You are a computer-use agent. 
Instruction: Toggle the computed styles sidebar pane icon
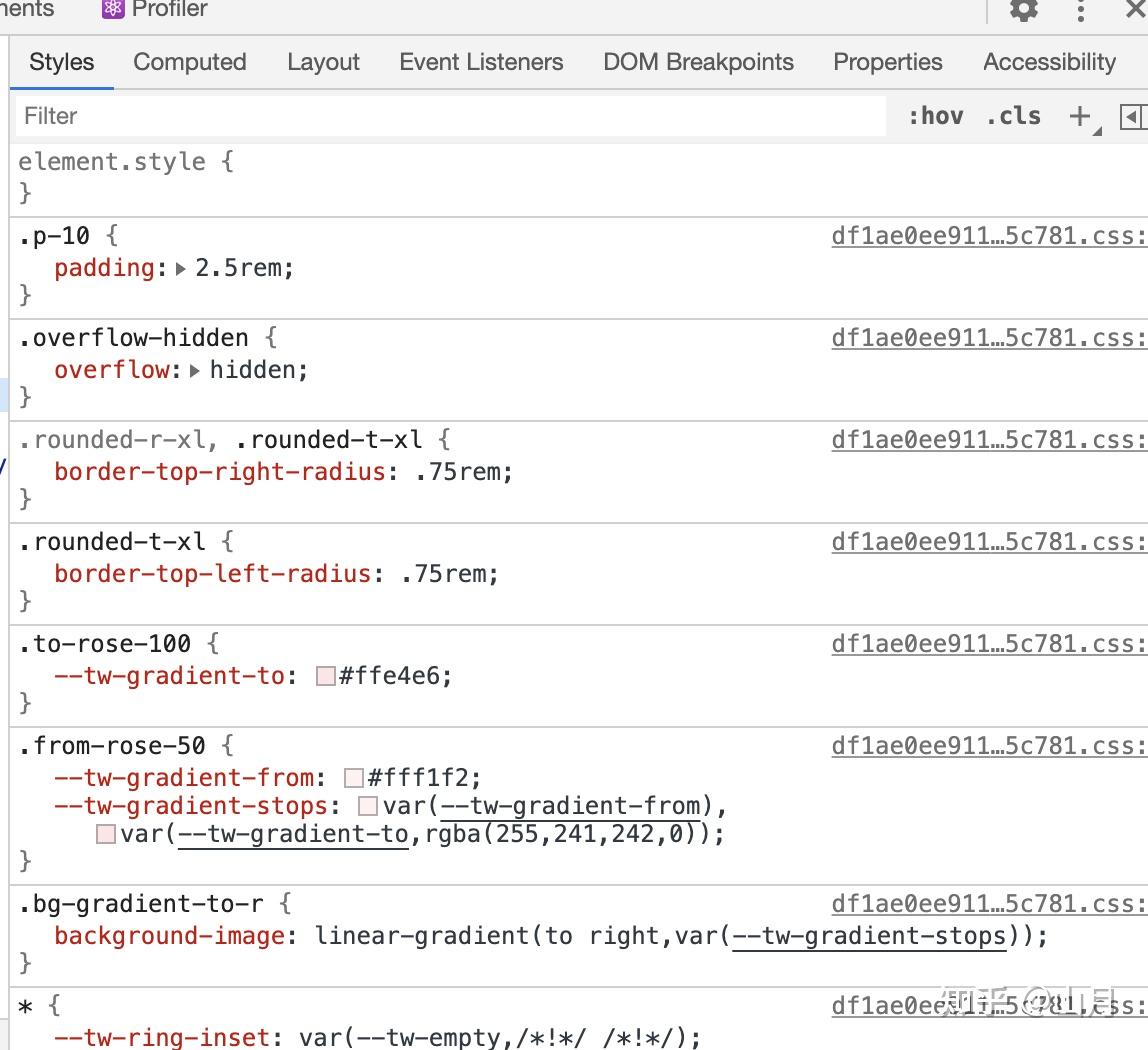point(1131,116)
